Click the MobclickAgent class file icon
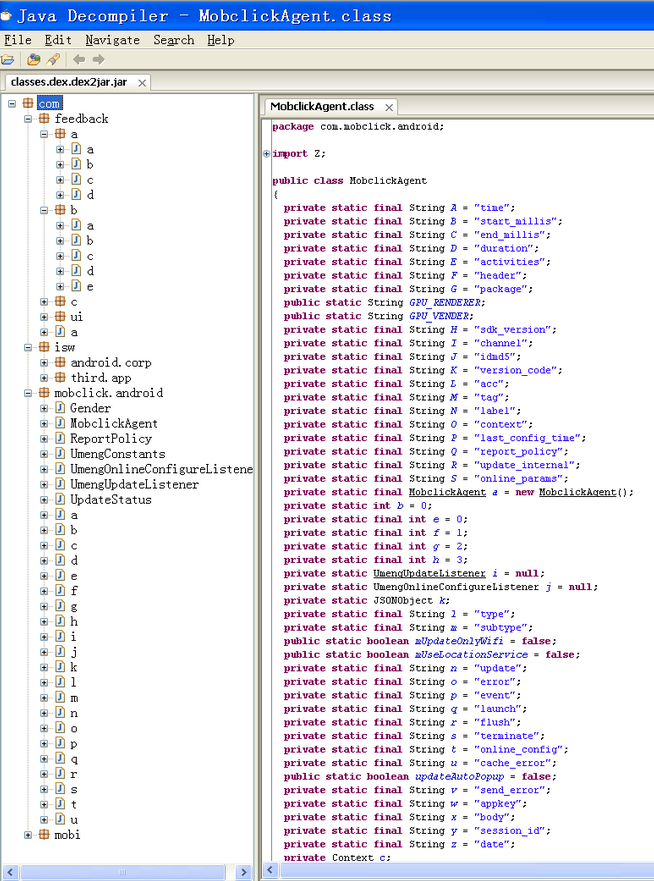Image resolution: width=654 pixels, height=881 pixels. click(x=60, y=423)
